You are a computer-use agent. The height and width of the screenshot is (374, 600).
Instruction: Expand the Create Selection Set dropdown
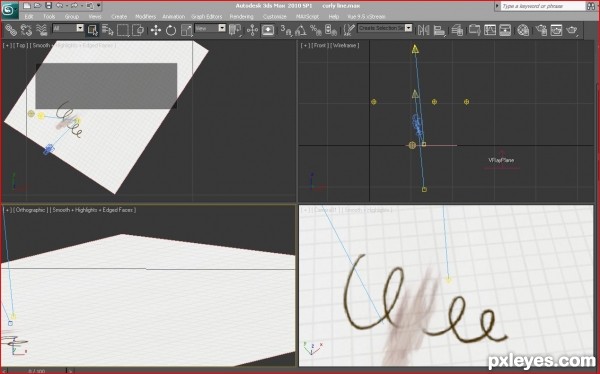pyautogui.click(x=408, y=28)
